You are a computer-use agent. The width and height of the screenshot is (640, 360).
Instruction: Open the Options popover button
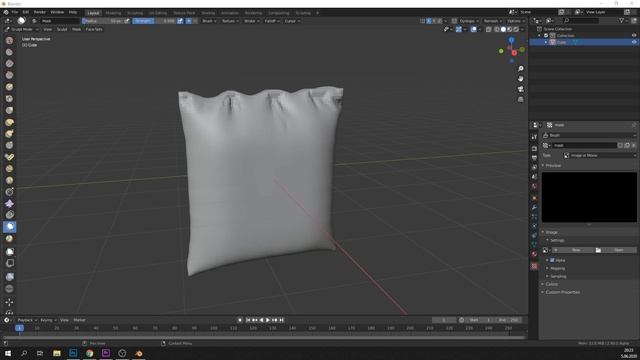[x=516, y=21]
